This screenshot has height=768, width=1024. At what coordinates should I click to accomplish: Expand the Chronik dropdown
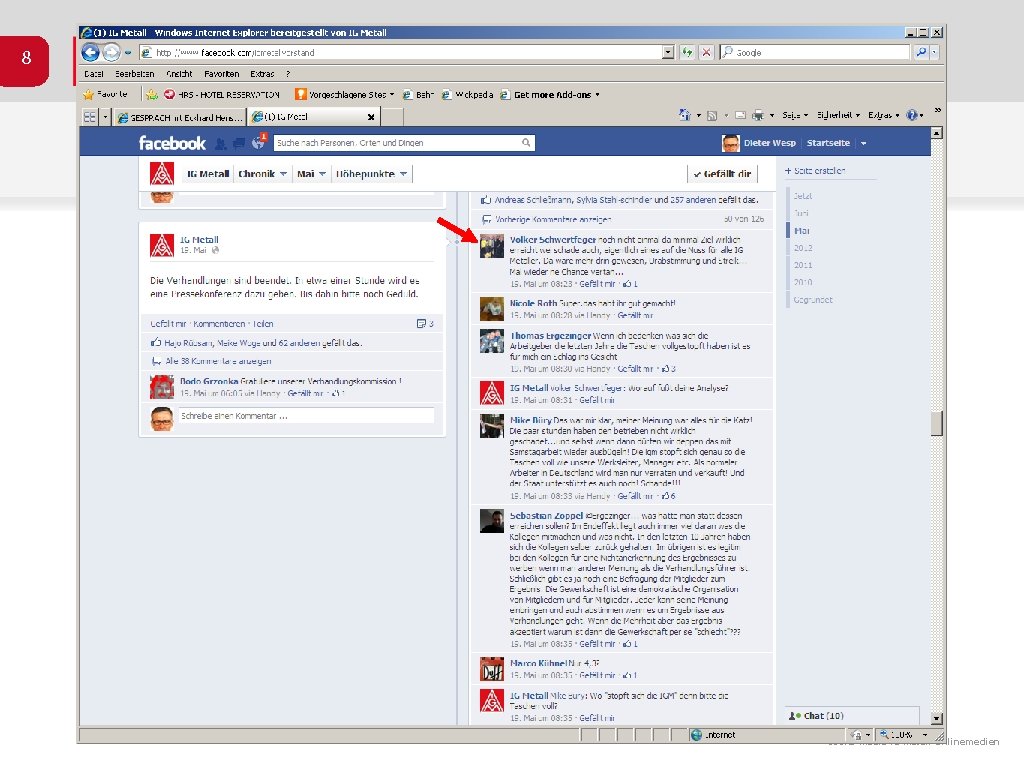click(x=263, y=174)
